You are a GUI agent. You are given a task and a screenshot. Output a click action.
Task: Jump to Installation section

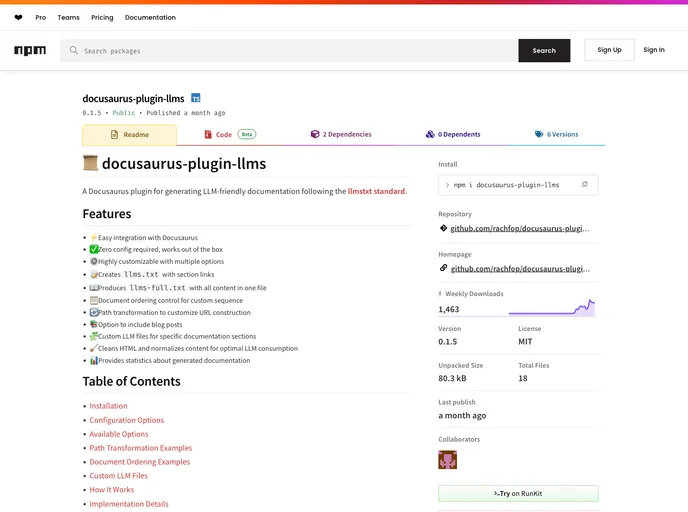[x=108, y=406]
